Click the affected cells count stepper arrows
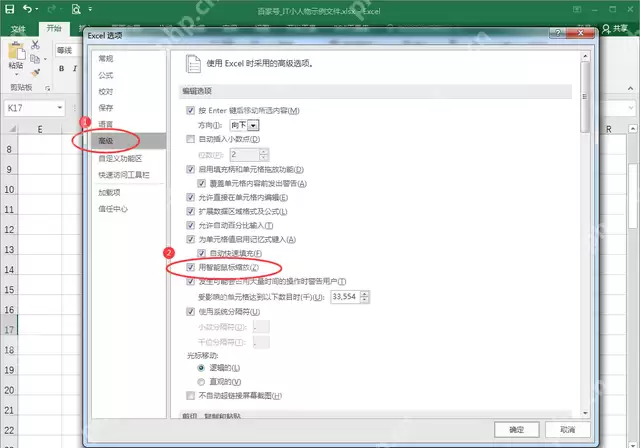The height and width of the screenshot is (448, 640). click(x=364, y=297)
